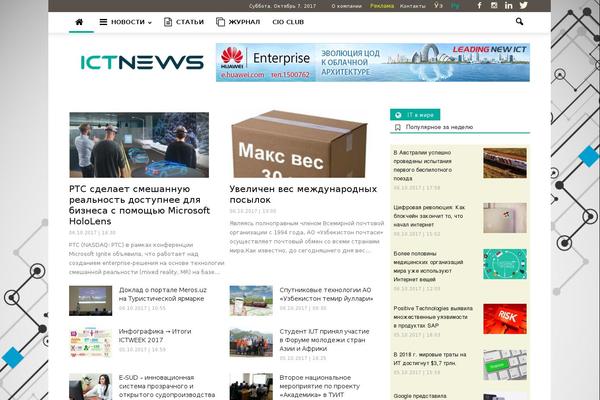Image resolution: width=600 pixels, height=400 pixels.
Task: Click the bookmark icon beside Популярное за неделю
Action: coord(398,127)
